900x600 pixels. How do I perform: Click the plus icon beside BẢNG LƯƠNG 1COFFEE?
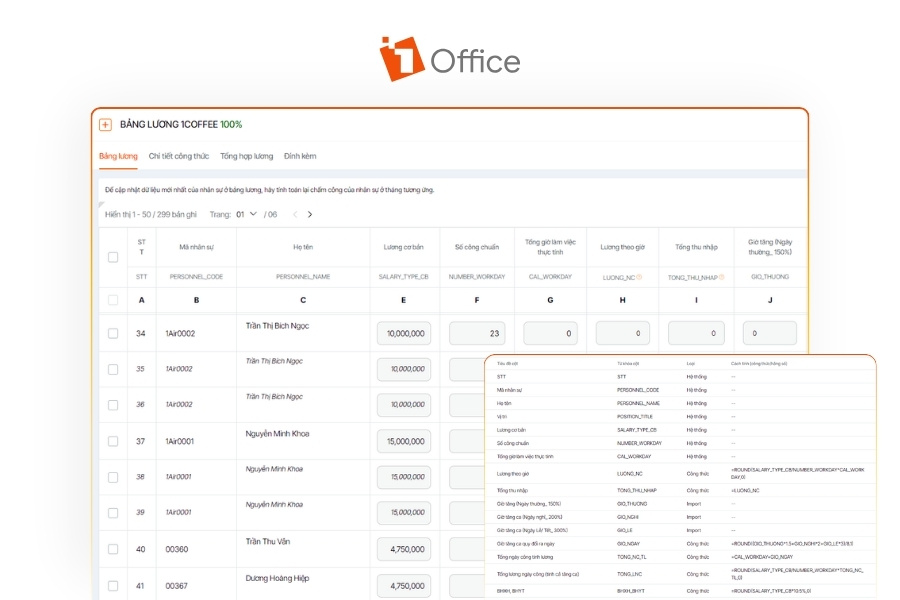105,125
